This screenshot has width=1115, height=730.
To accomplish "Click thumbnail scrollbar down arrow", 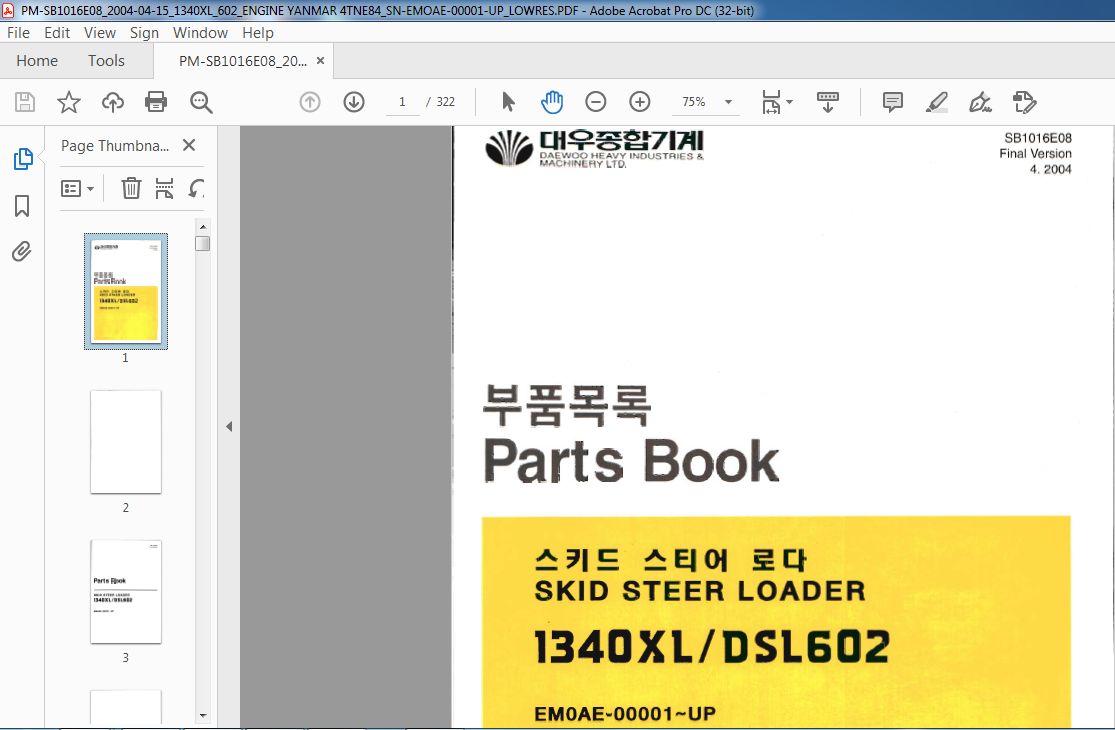I will pyautogui.click(x=203, y=716).
